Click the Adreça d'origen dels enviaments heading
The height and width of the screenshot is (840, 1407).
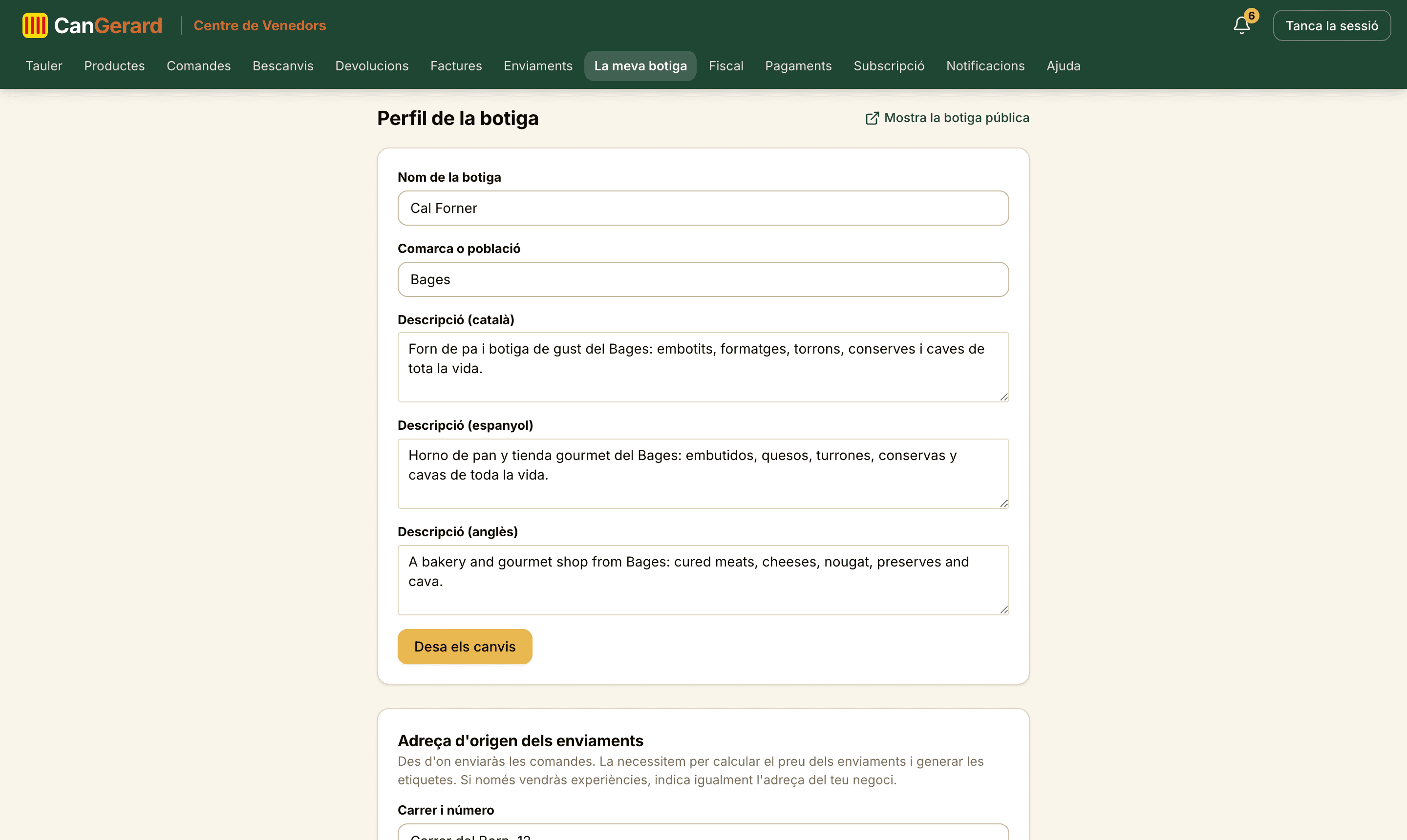520,740
